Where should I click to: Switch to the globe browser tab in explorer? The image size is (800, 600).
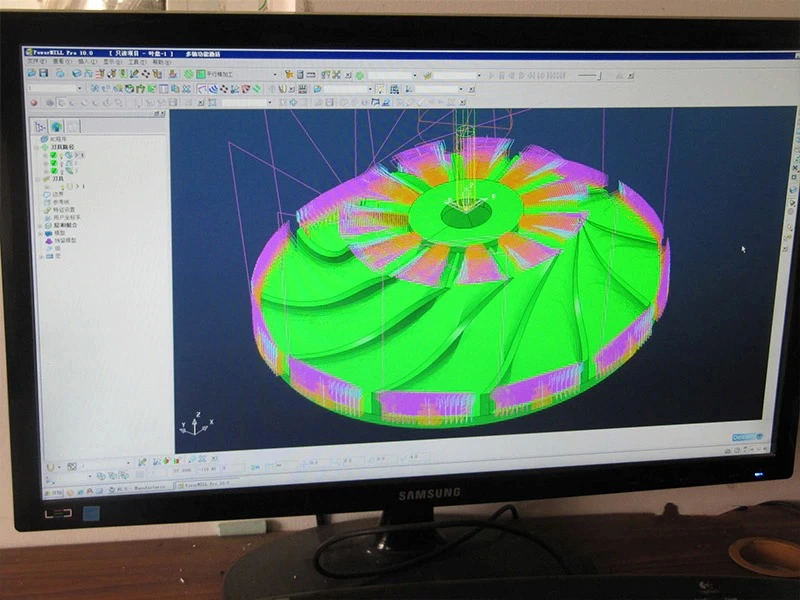(57, 127)
